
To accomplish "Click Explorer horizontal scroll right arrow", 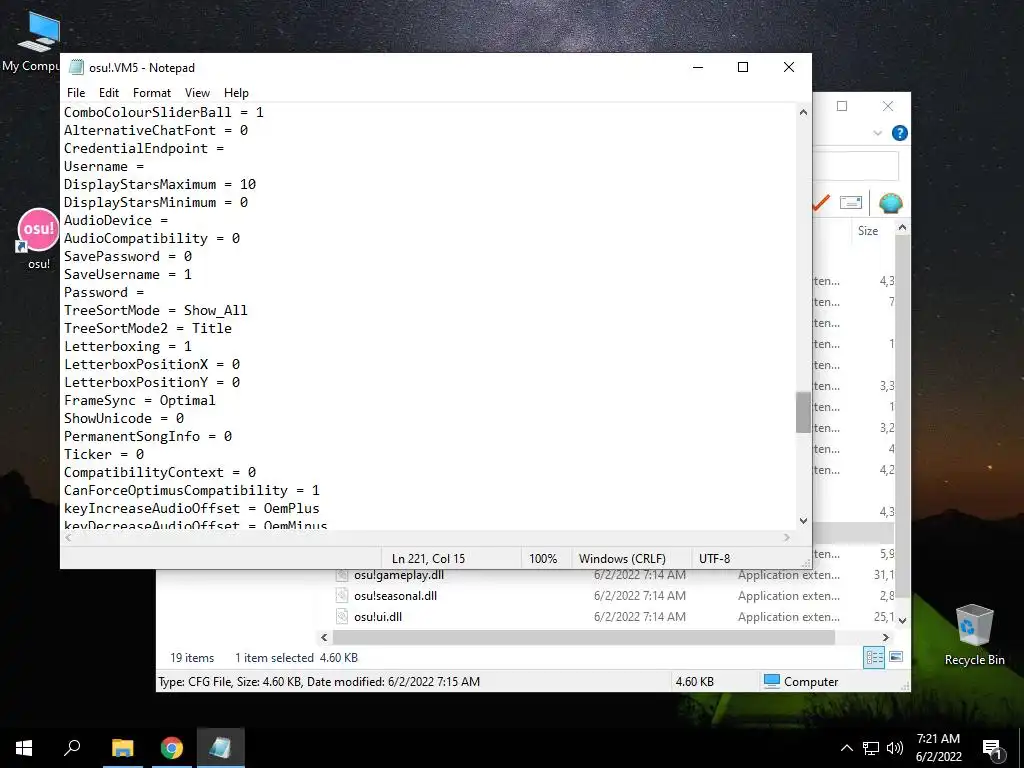I will point(886,637).
